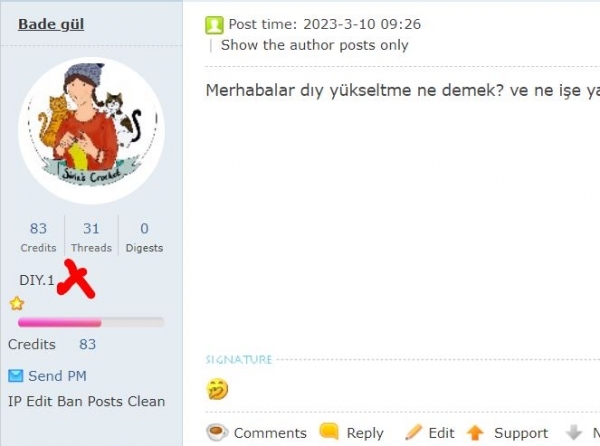Show the author posts only

(x=315, y=45)
